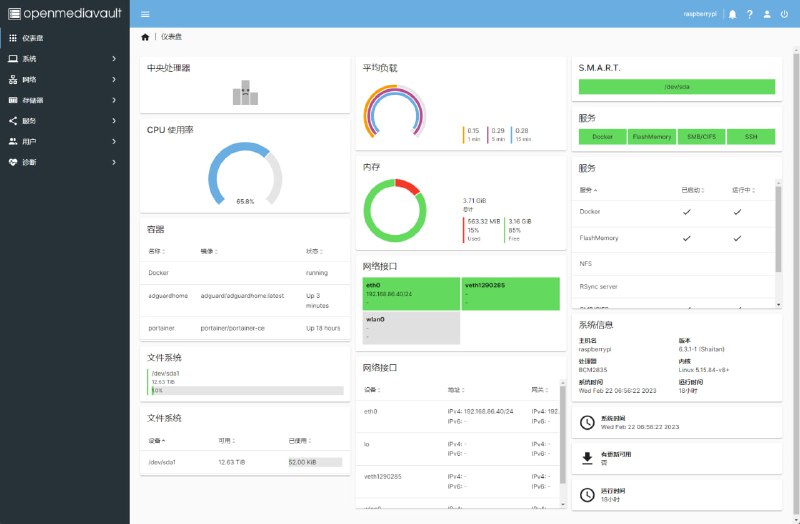Expand the 网络 sidebar section
This screenshot has width=800, height=524.
coord(64,80)
